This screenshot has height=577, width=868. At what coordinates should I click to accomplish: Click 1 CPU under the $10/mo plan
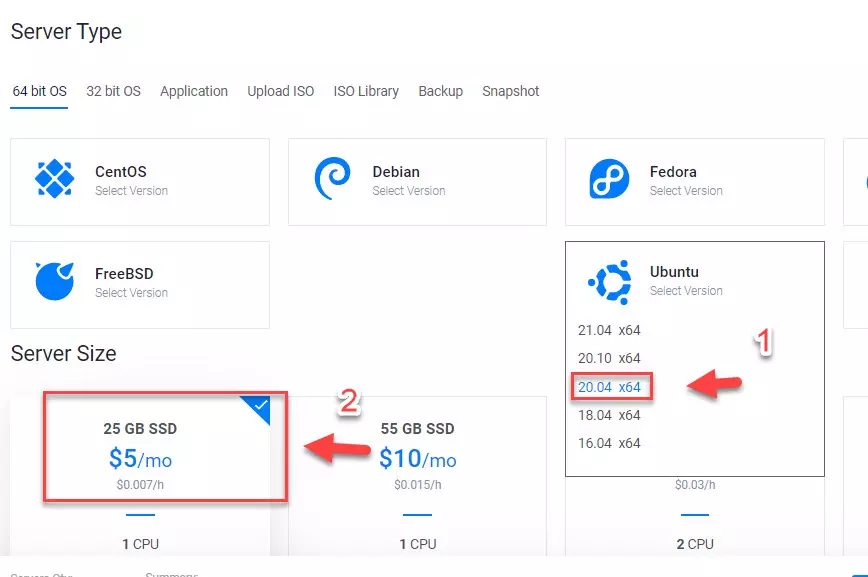(x=418, y=544)
